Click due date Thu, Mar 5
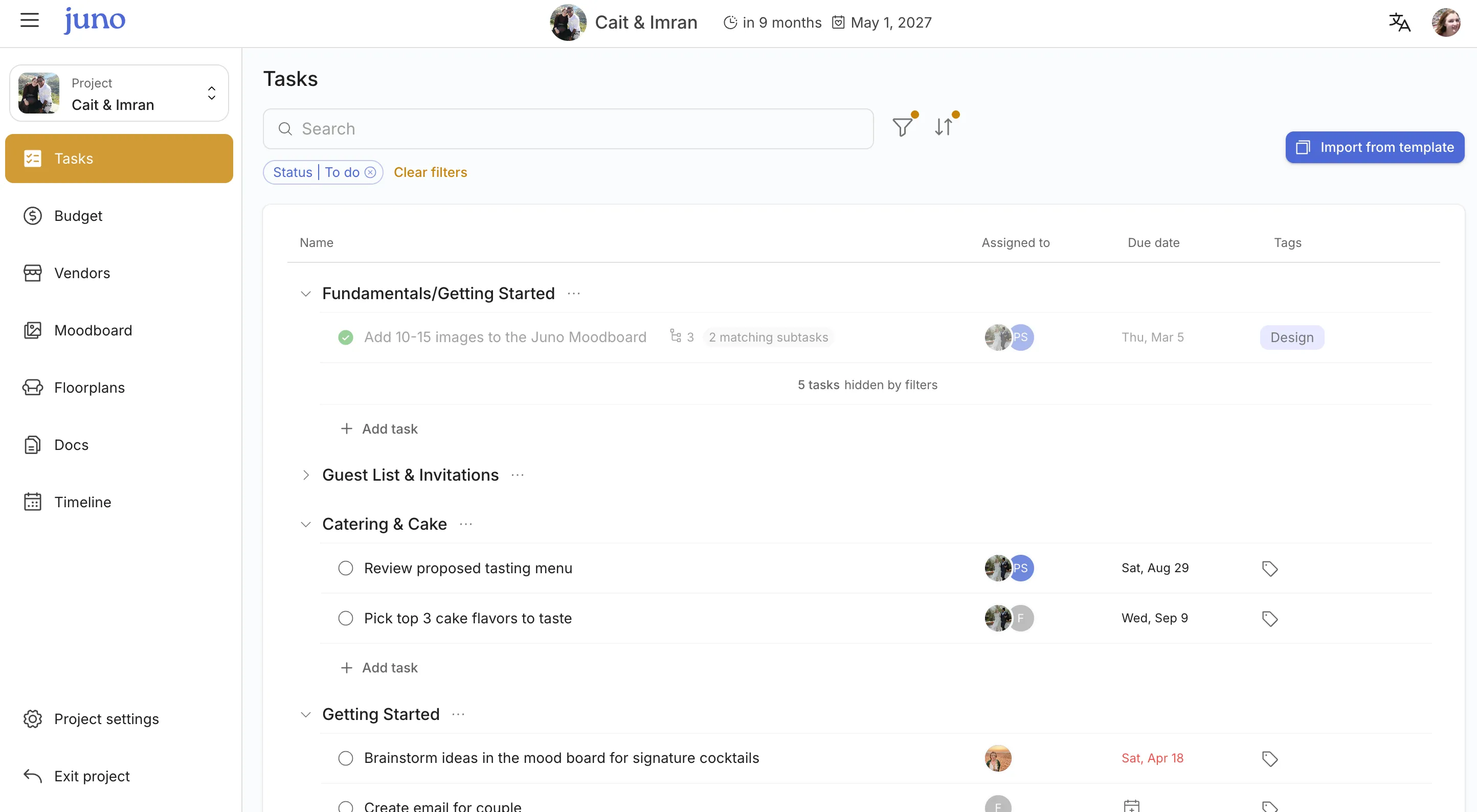The width and height of the screenshot is (1477, 812). (x=1152, y=337)
